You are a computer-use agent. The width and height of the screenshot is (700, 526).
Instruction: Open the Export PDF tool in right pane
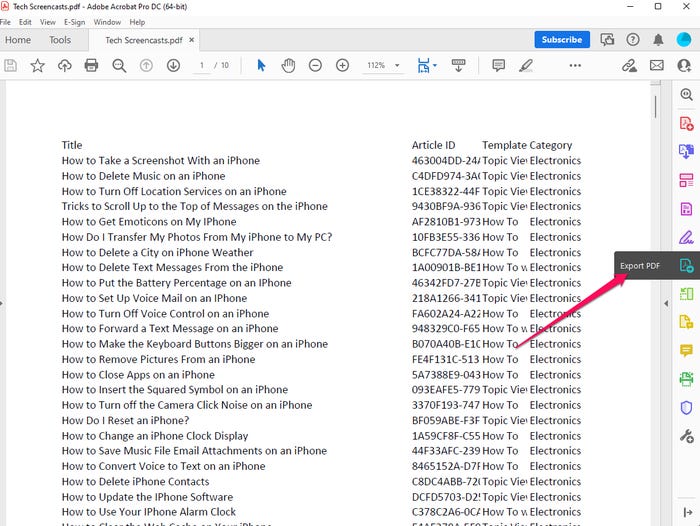pos(686,266)
